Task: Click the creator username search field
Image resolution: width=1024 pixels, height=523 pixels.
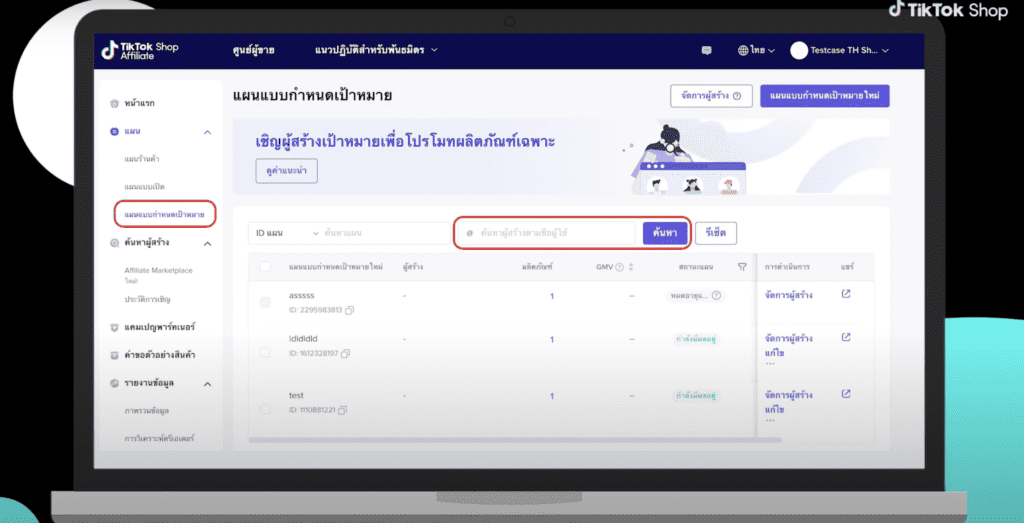Action: coord(546,233)
